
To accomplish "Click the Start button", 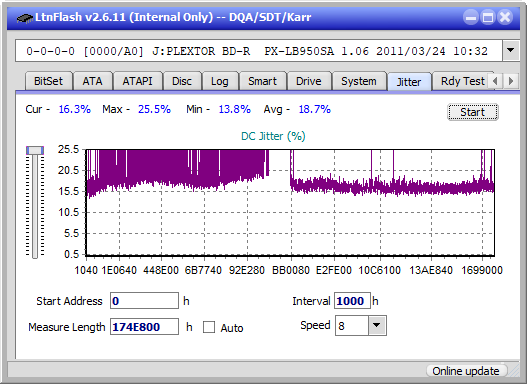I will click(x=473, y=112).
